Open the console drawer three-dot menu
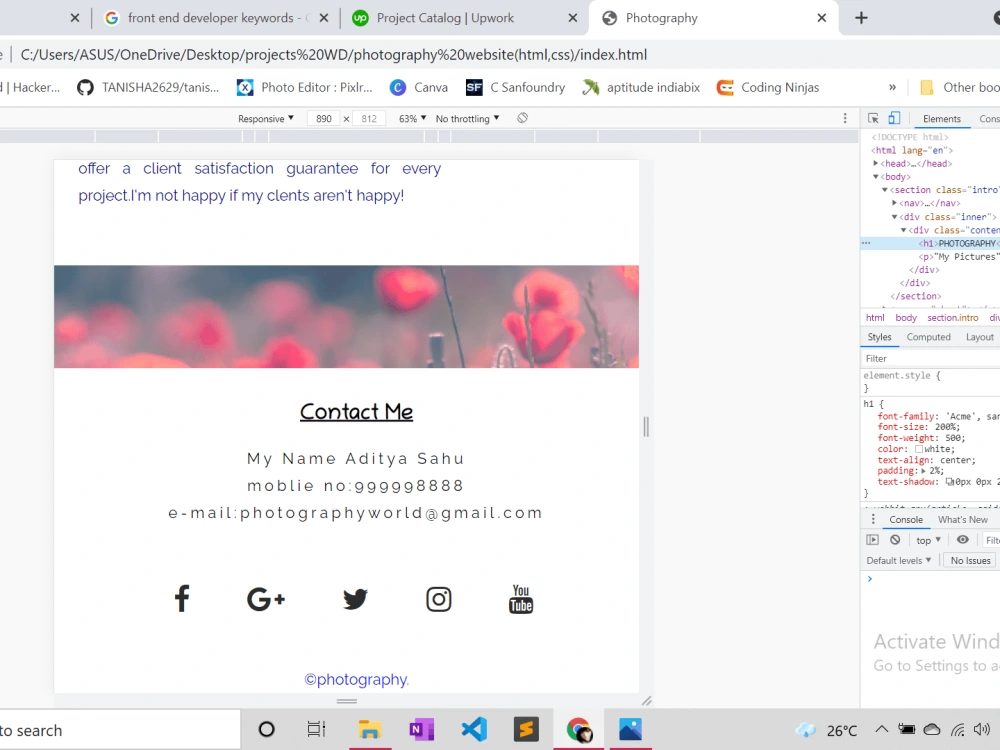1000x750 pixels. tap(873, 519)
